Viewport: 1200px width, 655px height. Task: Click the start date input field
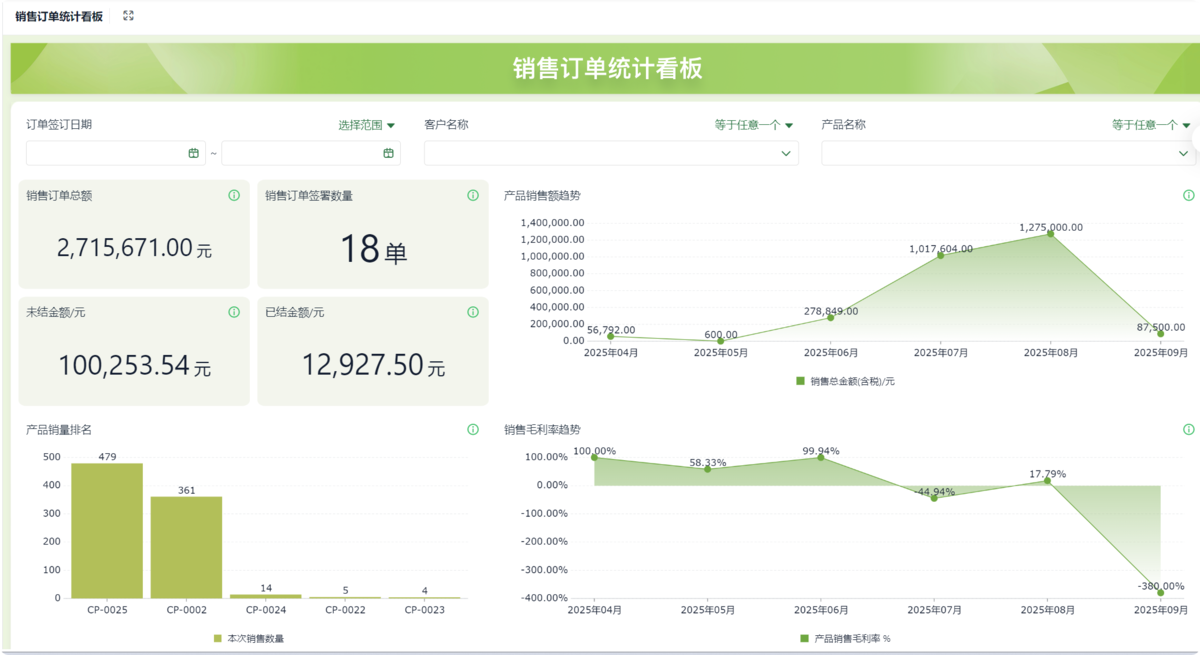point(115,153)
